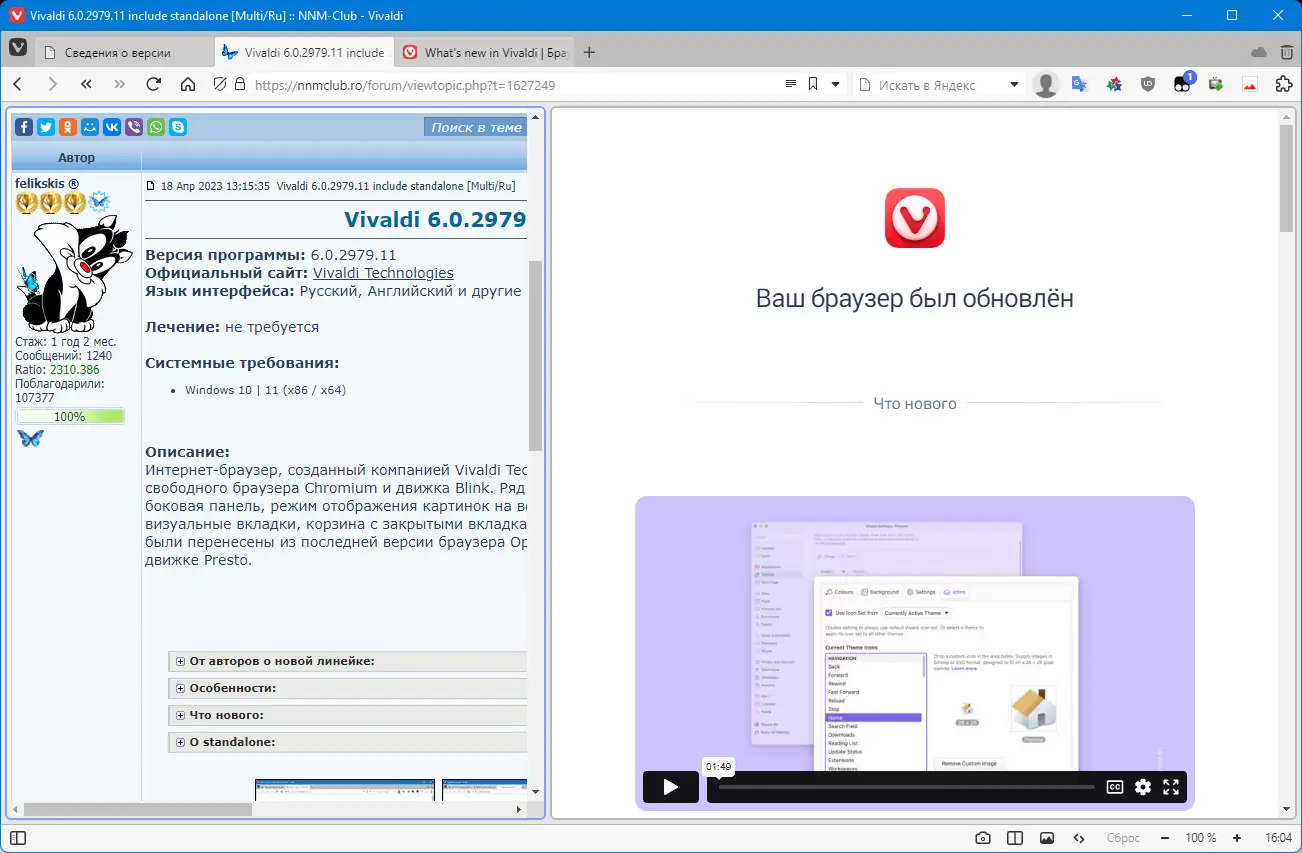
Task: Open a new tab with the plus button
Action: [589, 53]
